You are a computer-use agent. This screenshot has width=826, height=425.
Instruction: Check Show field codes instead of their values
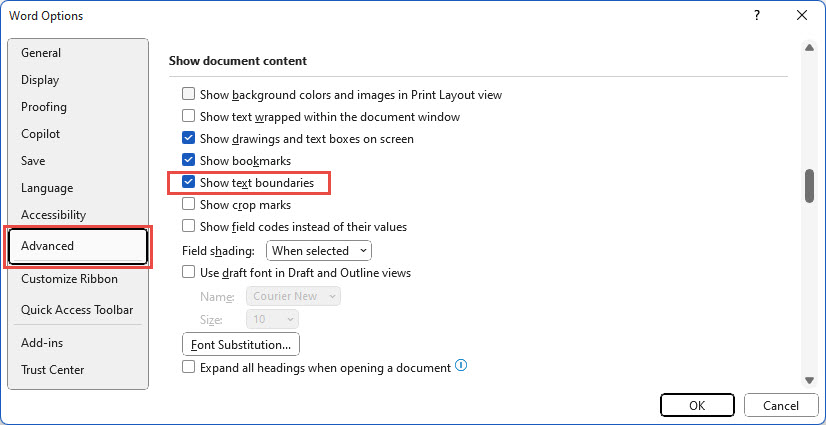188,227
